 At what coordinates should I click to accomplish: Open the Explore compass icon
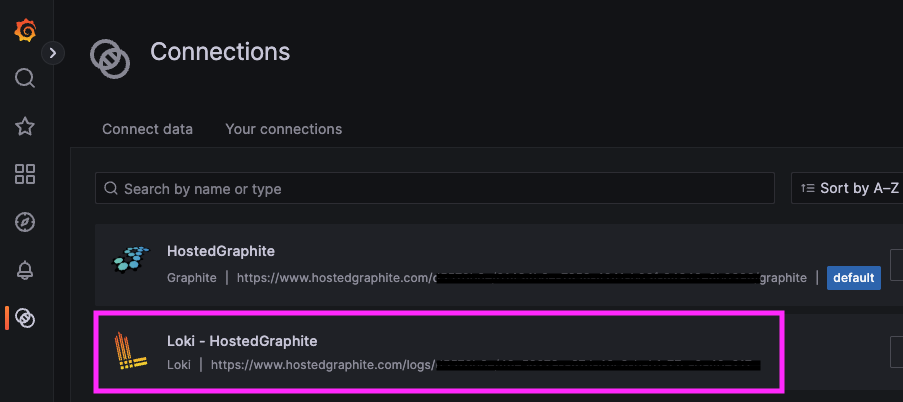(x=26, y=222)
